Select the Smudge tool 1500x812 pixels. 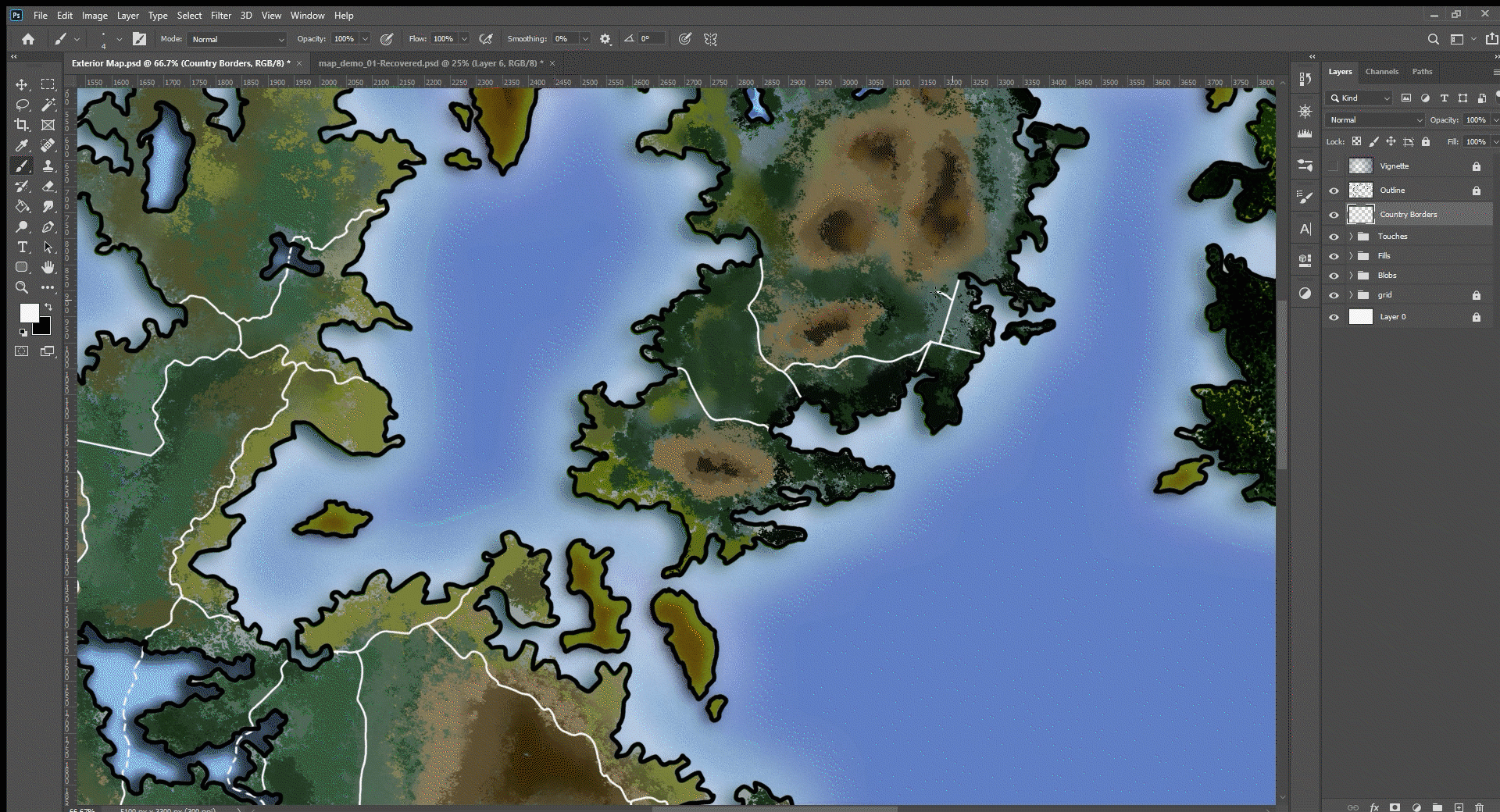[48, 206]
